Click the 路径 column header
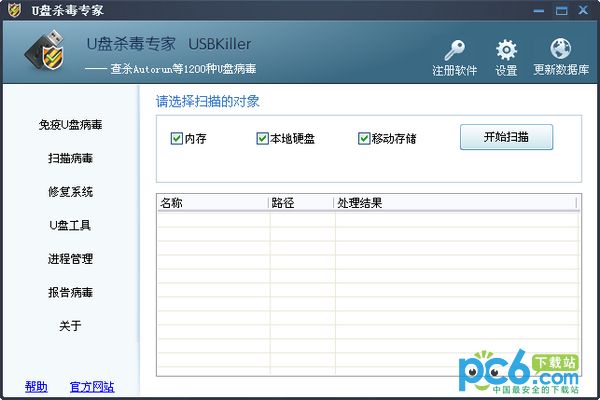 tap(301, 203)
